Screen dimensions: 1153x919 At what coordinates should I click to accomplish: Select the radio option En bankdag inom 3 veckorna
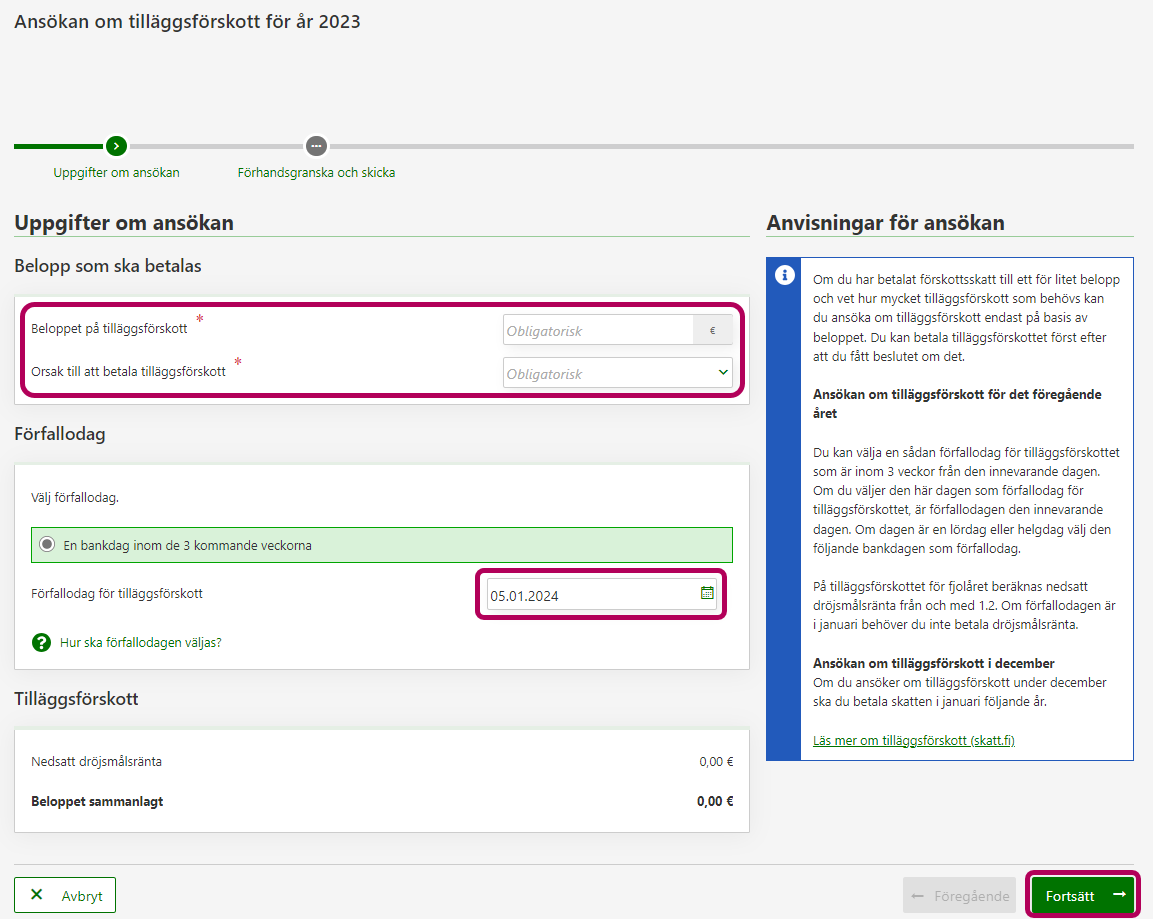pos(47,545)
